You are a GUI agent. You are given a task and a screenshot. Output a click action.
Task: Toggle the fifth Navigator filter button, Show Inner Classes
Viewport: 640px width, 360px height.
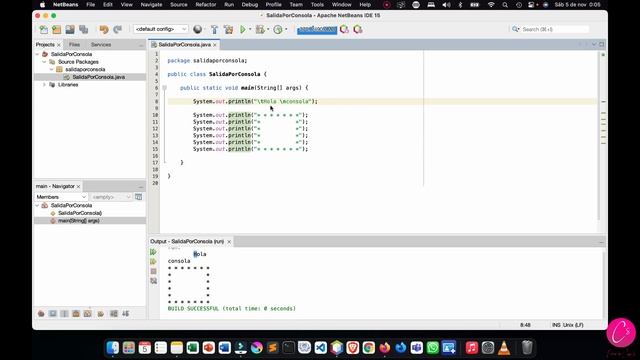87,313
